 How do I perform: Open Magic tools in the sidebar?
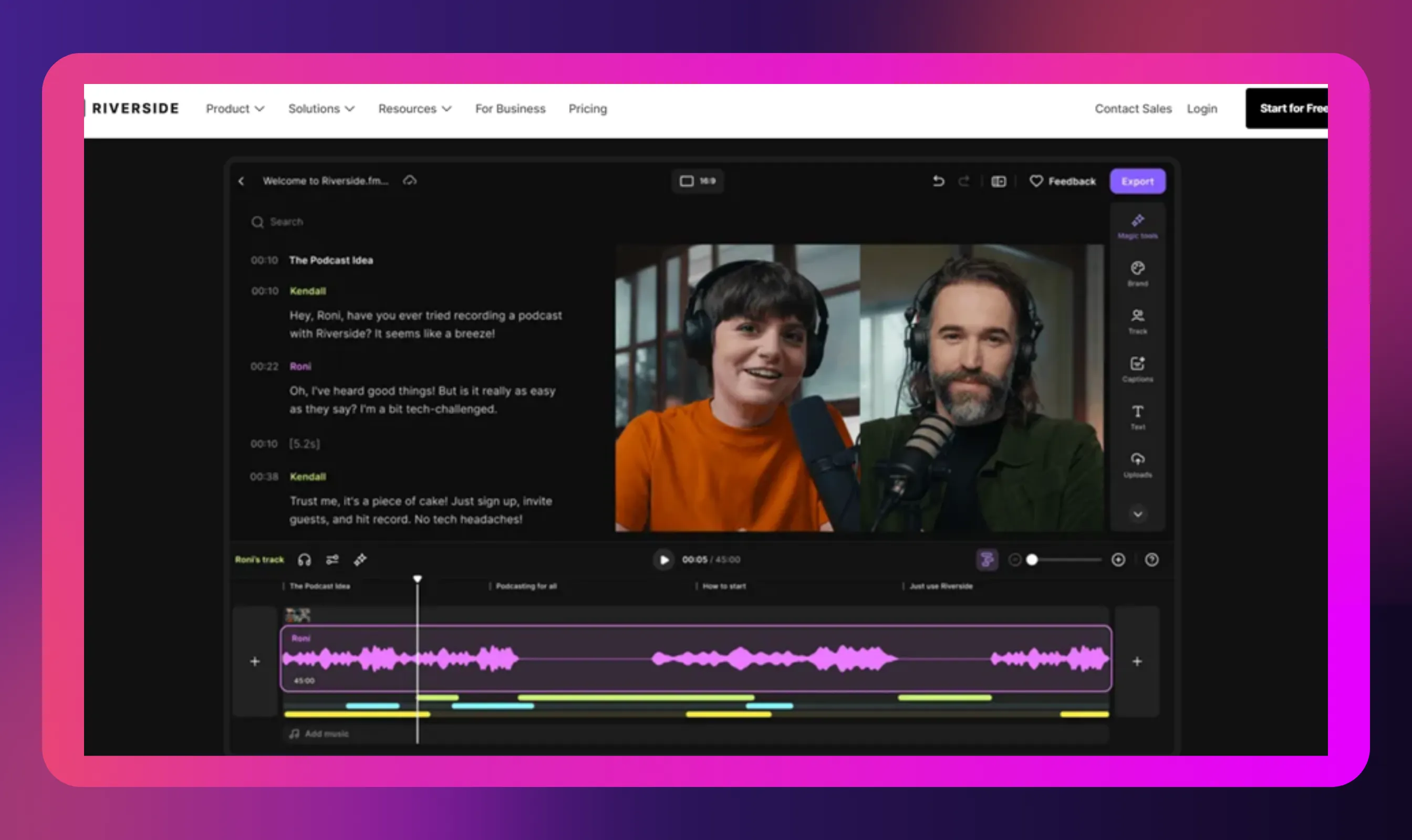click(1137, 225)
